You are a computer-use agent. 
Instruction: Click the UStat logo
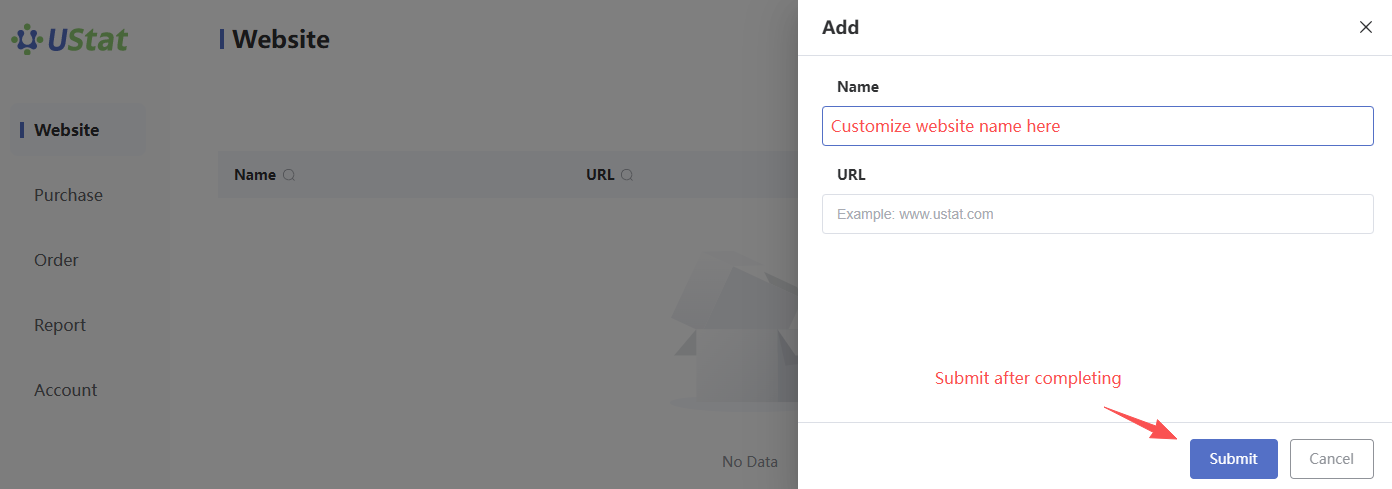pos(70,40)
